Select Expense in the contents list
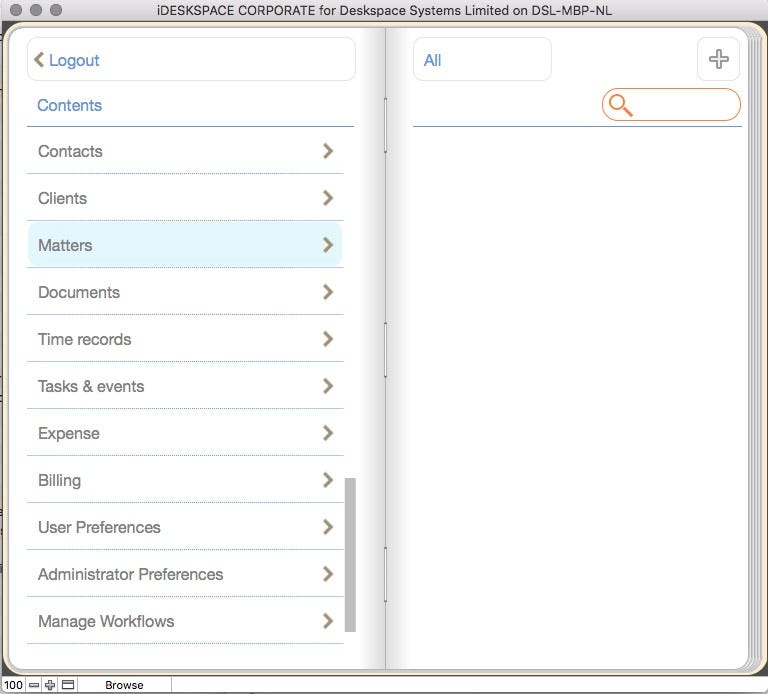 click(x=185, y=433)
